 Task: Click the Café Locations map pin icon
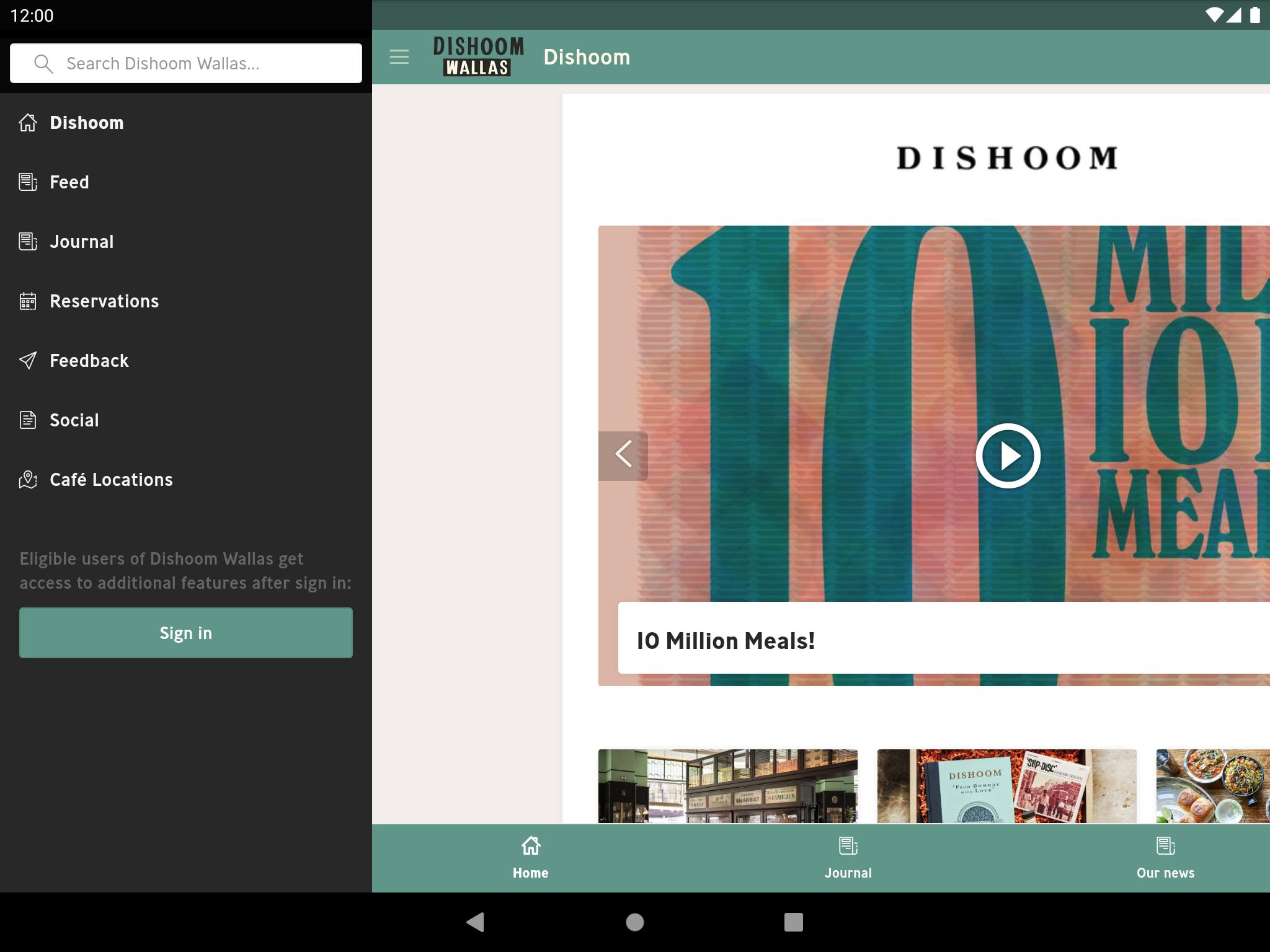(28, 480)
